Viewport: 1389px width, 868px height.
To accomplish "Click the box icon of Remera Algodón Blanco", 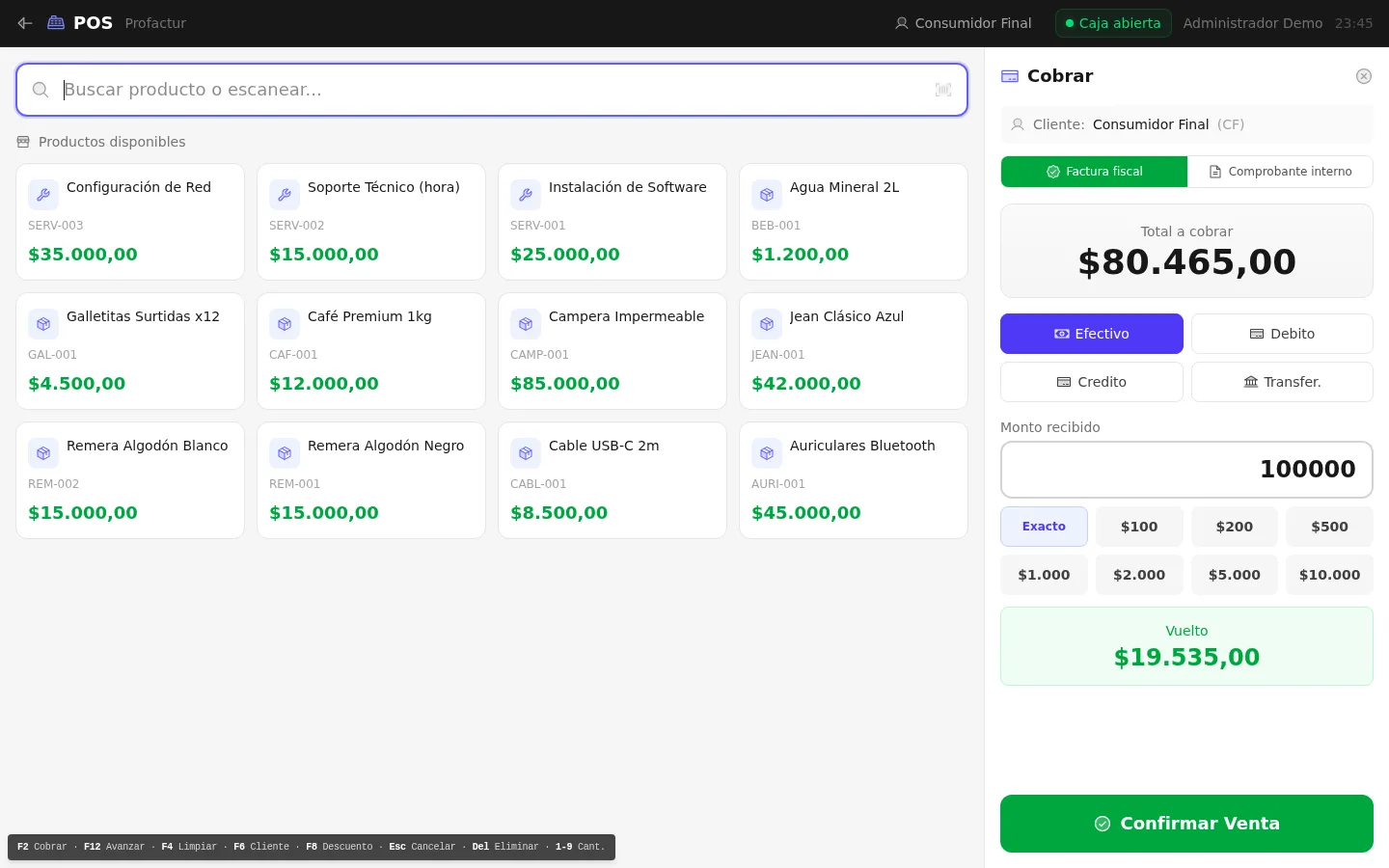I will point(43,453).
